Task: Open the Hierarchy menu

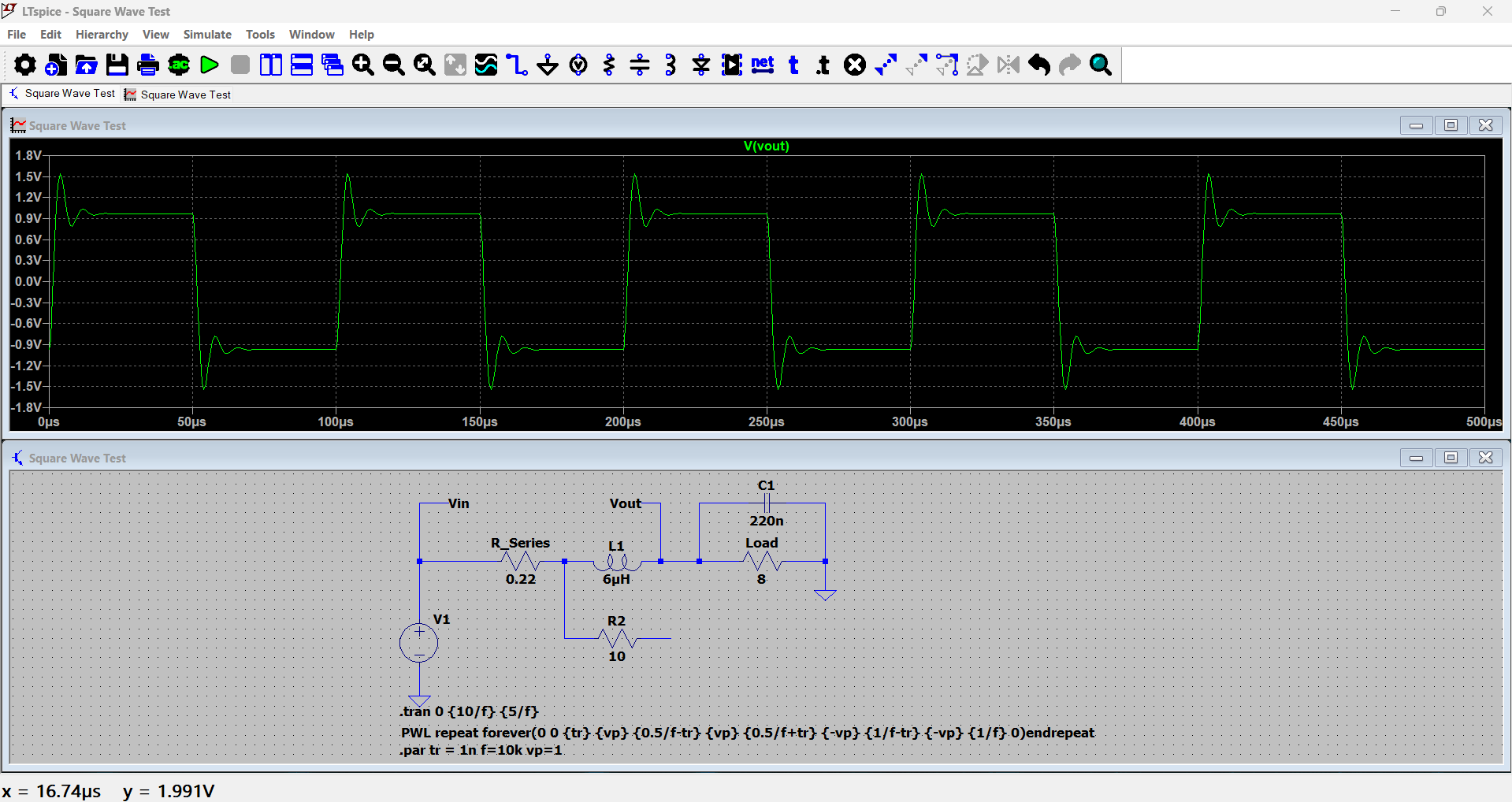Action: click(102, 35)
